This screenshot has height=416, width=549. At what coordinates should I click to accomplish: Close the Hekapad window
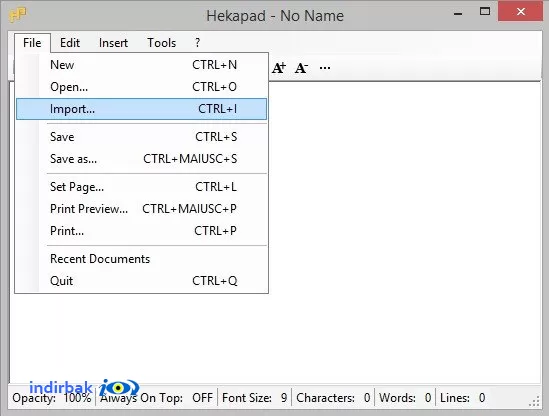point(521,12)
